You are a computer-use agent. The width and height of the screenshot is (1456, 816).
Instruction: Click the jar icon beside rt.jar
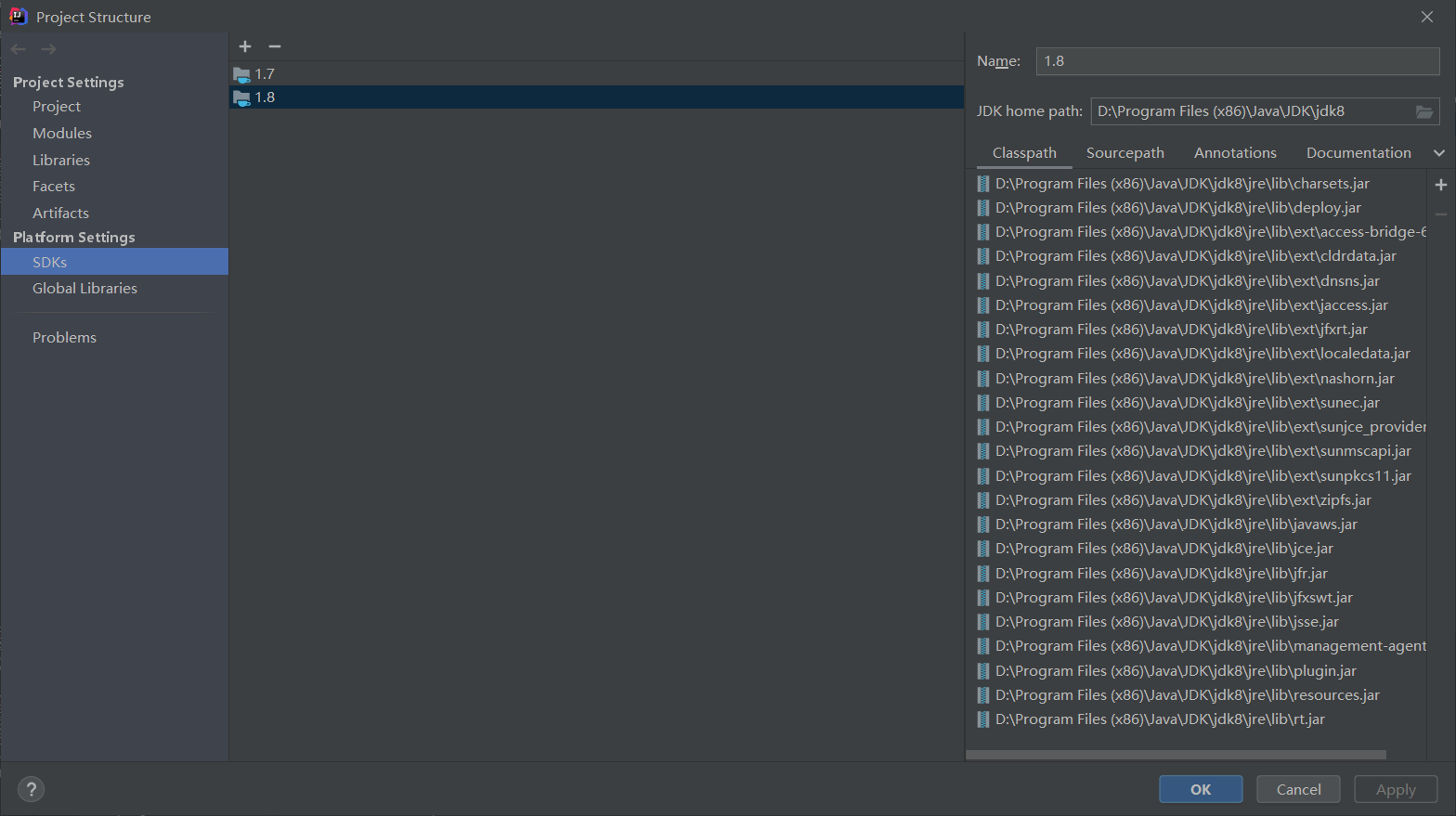tap(983, 719)
